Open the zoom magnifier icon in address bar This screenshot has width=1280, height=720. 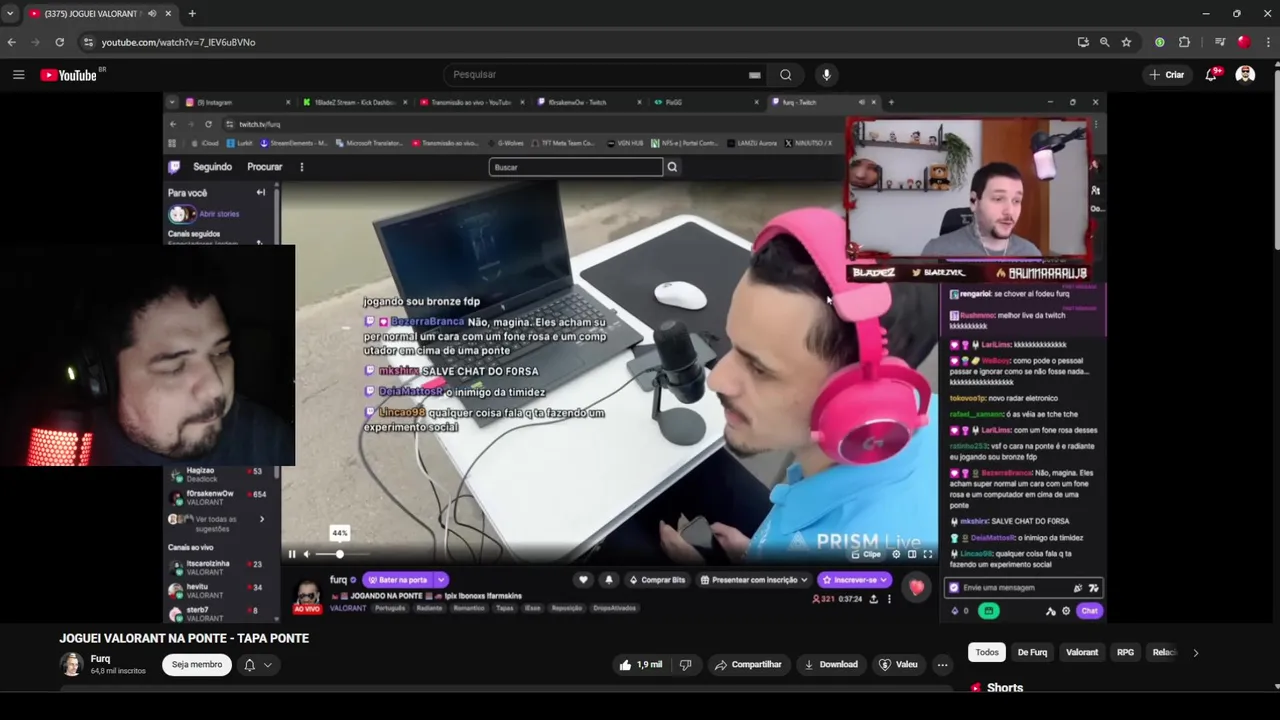point(1104,42)
